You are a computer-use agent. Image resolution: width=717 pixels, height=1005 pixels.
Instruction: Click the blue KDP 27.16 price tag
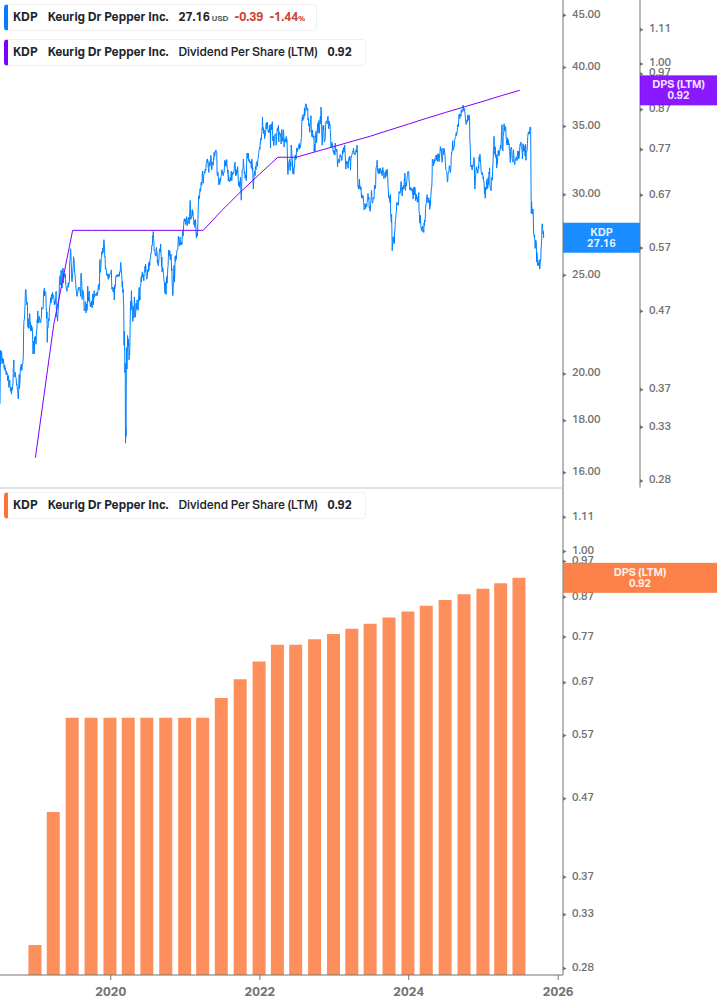(601, 237)
